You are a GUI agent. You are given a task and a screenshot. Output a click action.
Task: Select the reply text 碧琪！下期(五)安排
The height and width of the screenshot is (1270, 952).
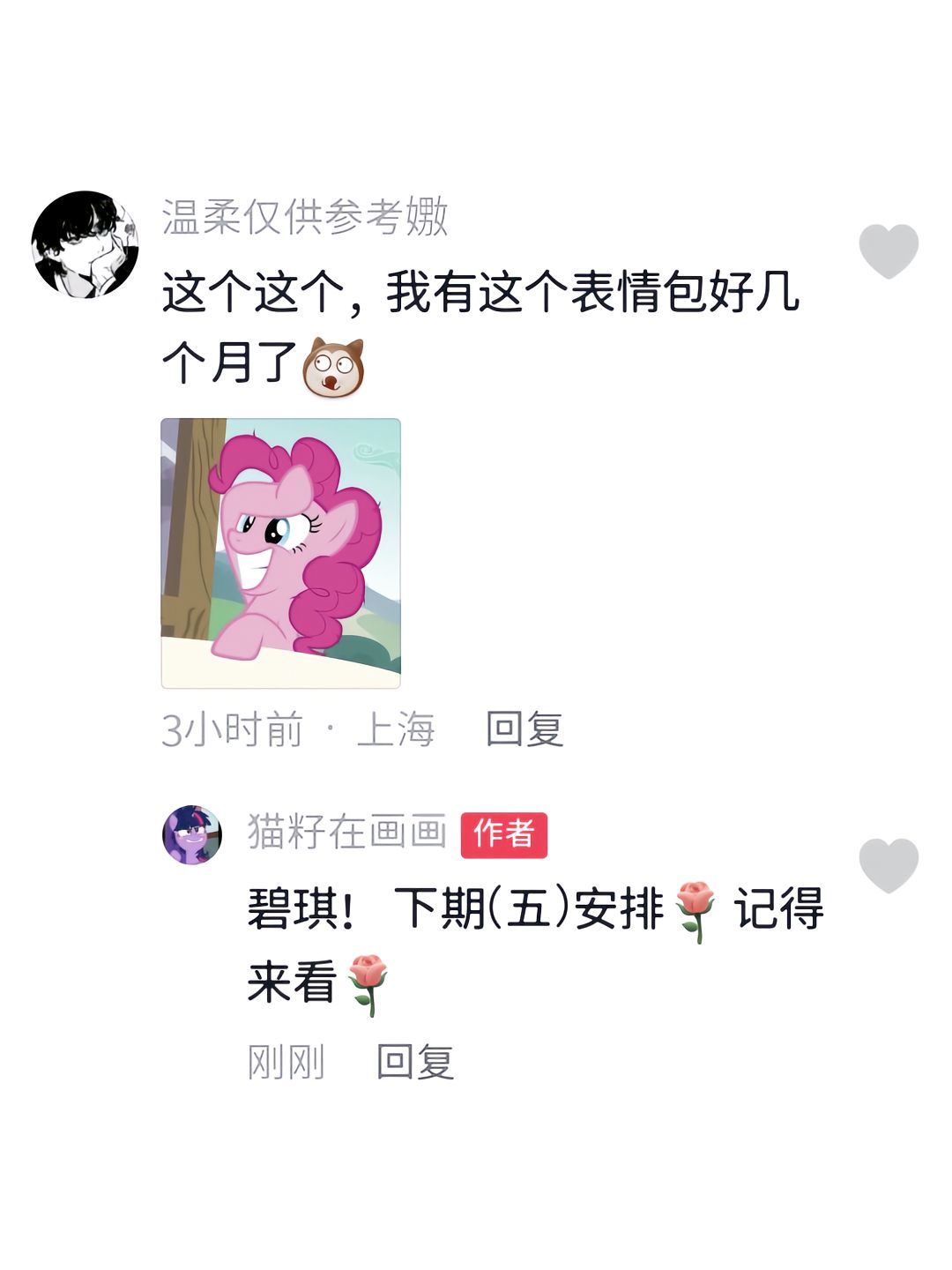pyautogui.click(x=456, y=908)
